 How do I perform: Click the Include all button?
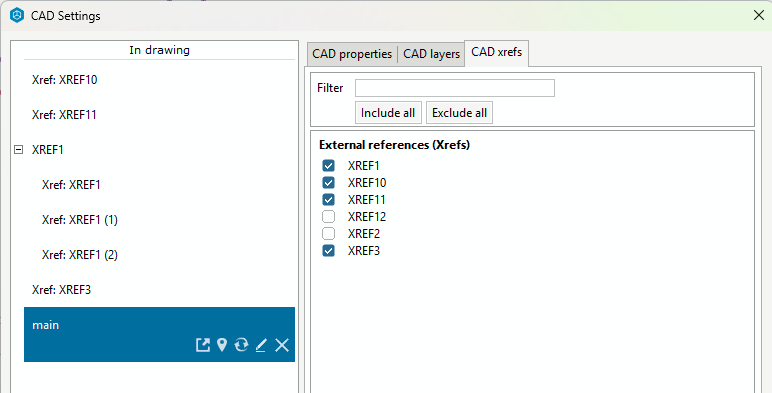click(388, 113)
